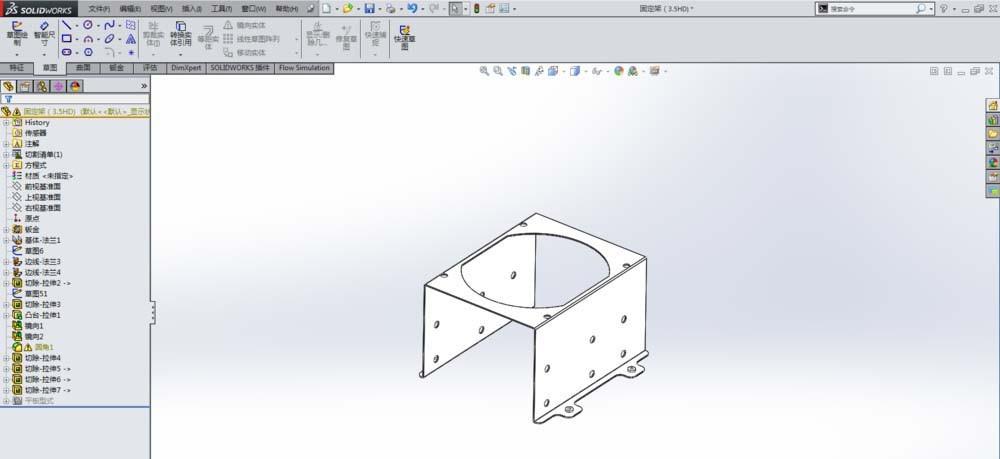Click Convert Entities (转换实体引用) tool
1000x459 pixels.
point(180,34)
